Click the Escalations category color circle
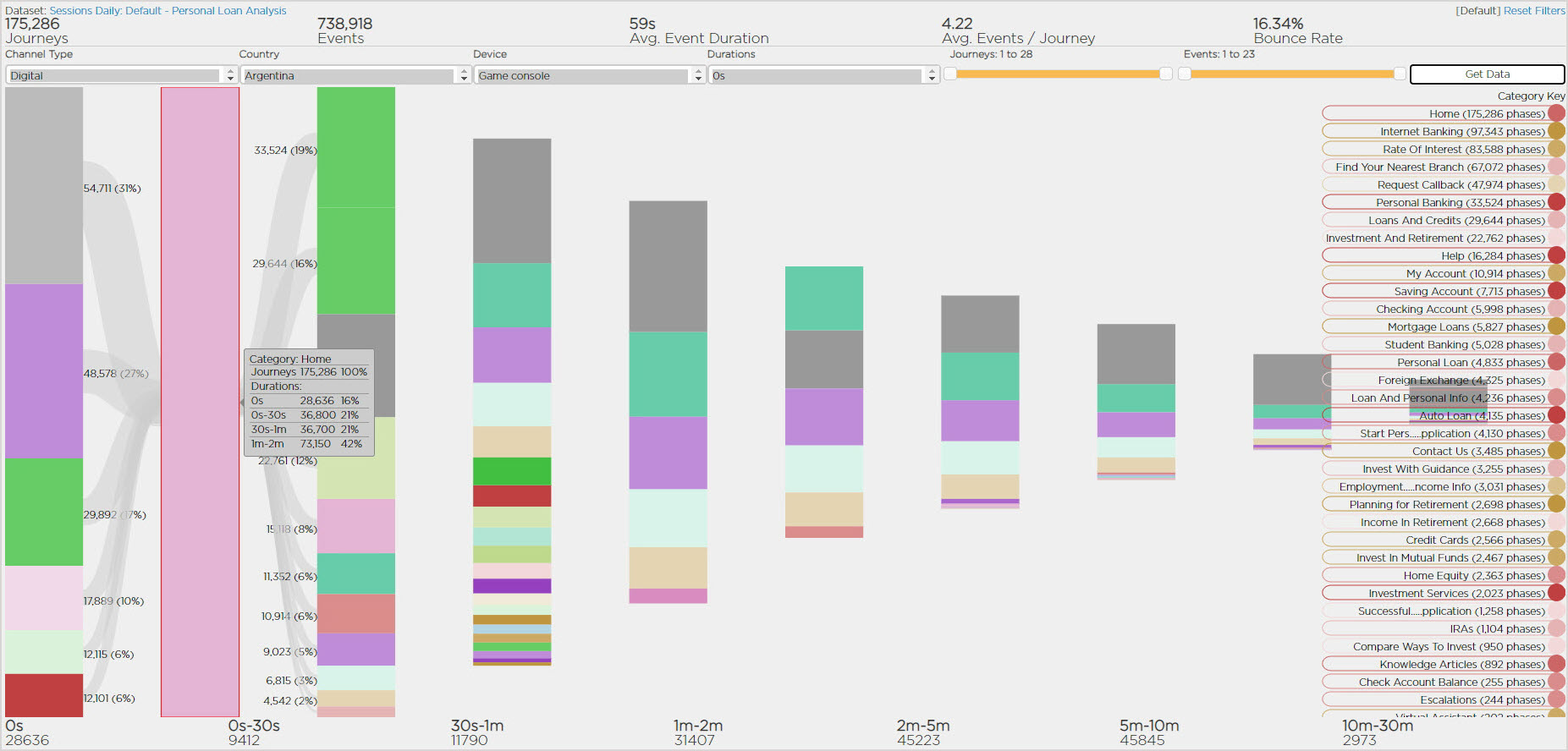 [1556, 699]
